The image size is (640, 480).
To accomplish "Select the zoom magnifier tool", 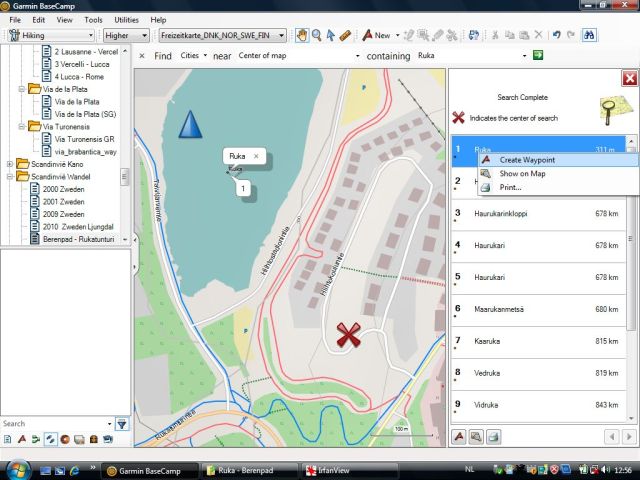I will pyautogui.click(x=316, y=35).
